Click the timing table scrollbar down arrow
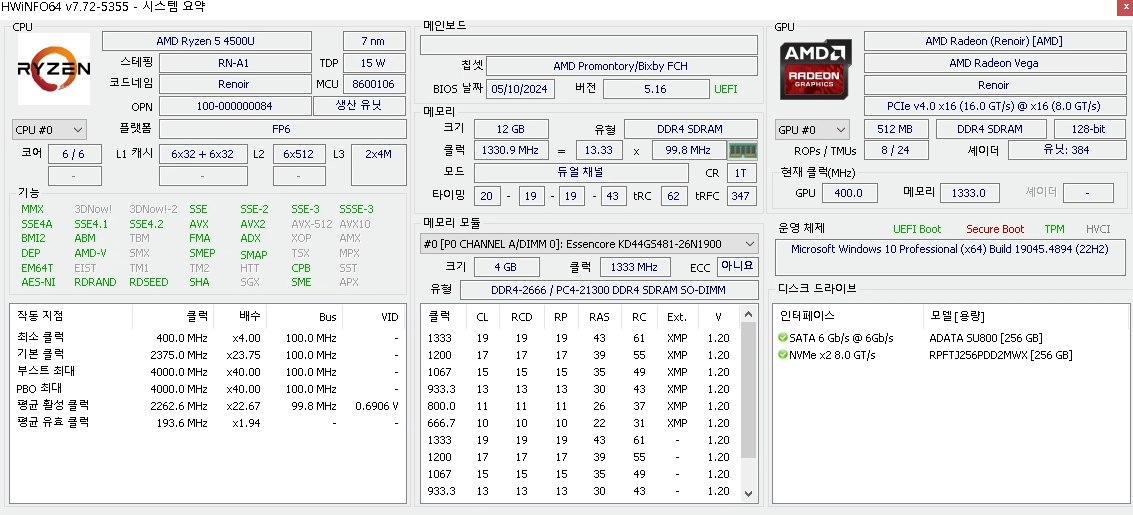The width and height of the screenshot is (1133, 515). point(749,494)
